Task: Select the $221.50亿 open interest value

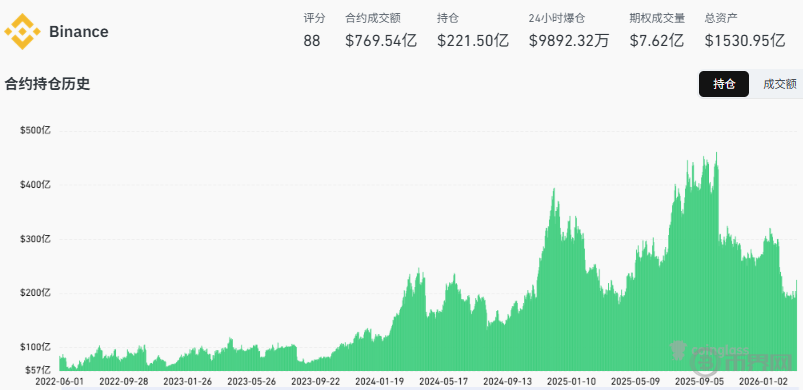Action: point(473,41)
